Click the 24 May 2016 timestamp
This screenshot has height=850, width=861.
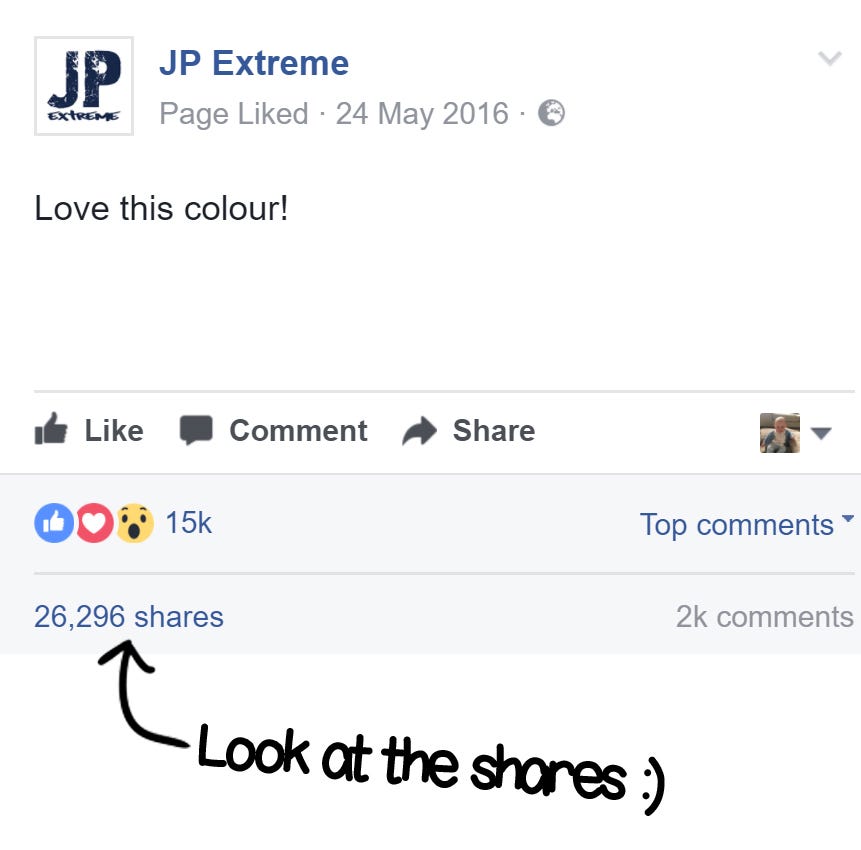click(x=422, y=114)
